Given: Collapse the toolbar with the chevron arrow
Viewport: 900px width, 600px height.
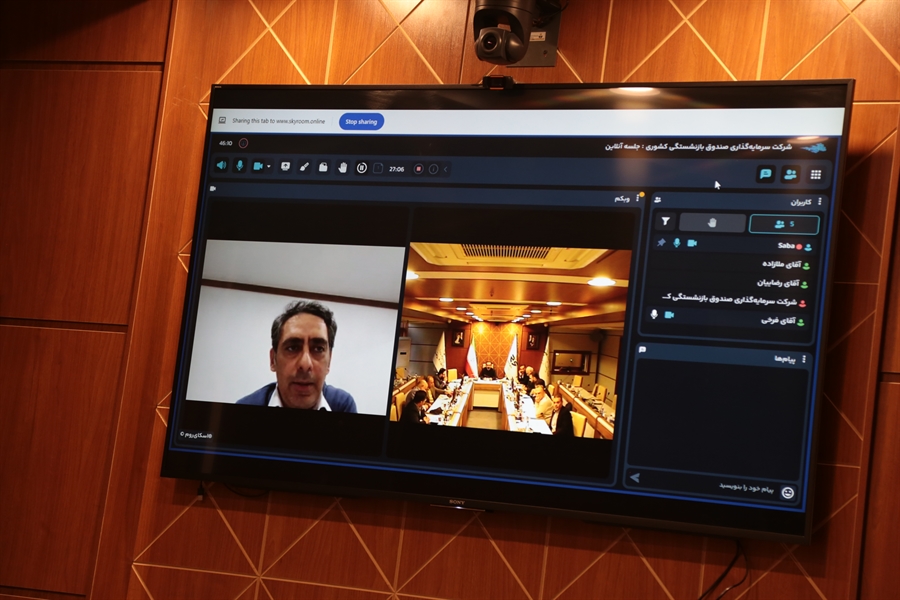Looking at the screenshot, I should (x=444, y=169).
